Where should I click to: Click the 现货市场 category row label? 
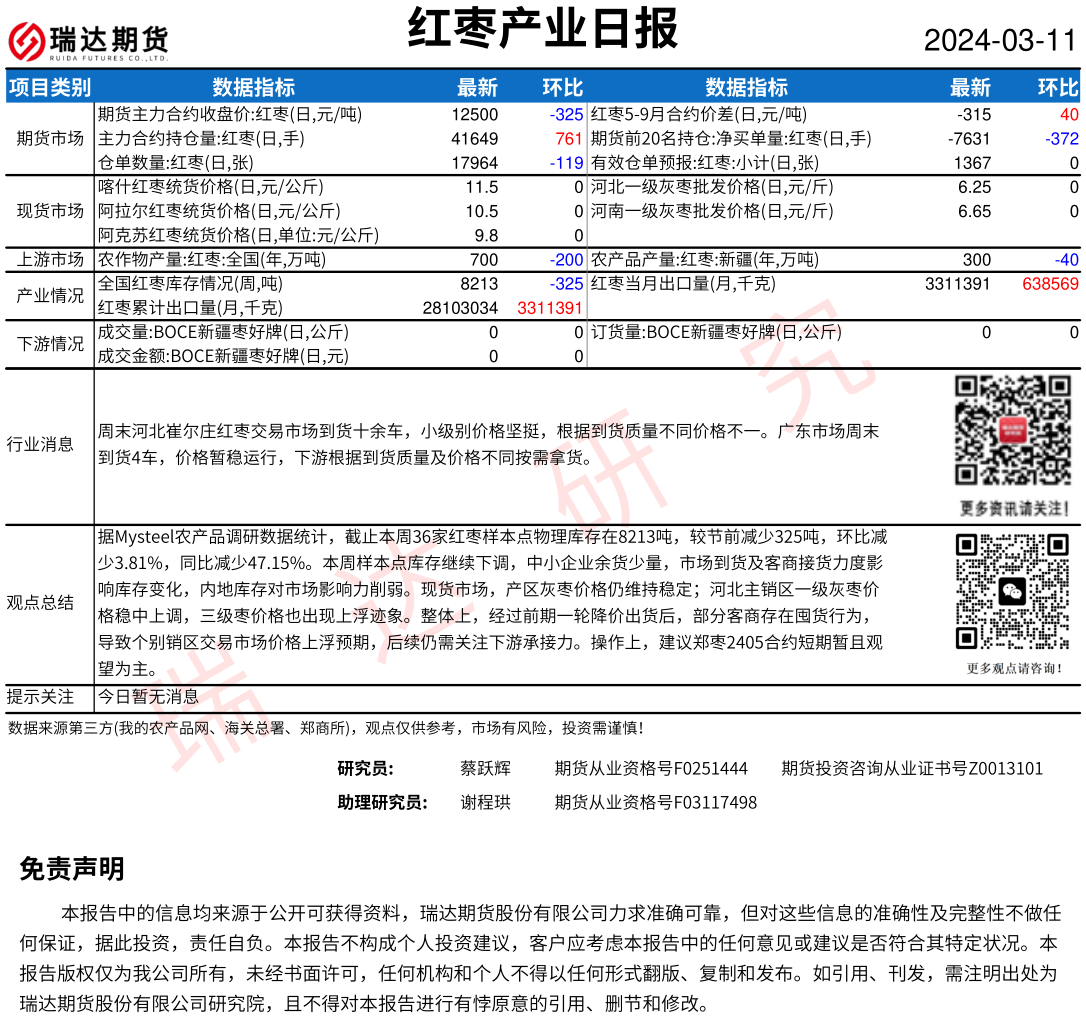coord(50,211)
